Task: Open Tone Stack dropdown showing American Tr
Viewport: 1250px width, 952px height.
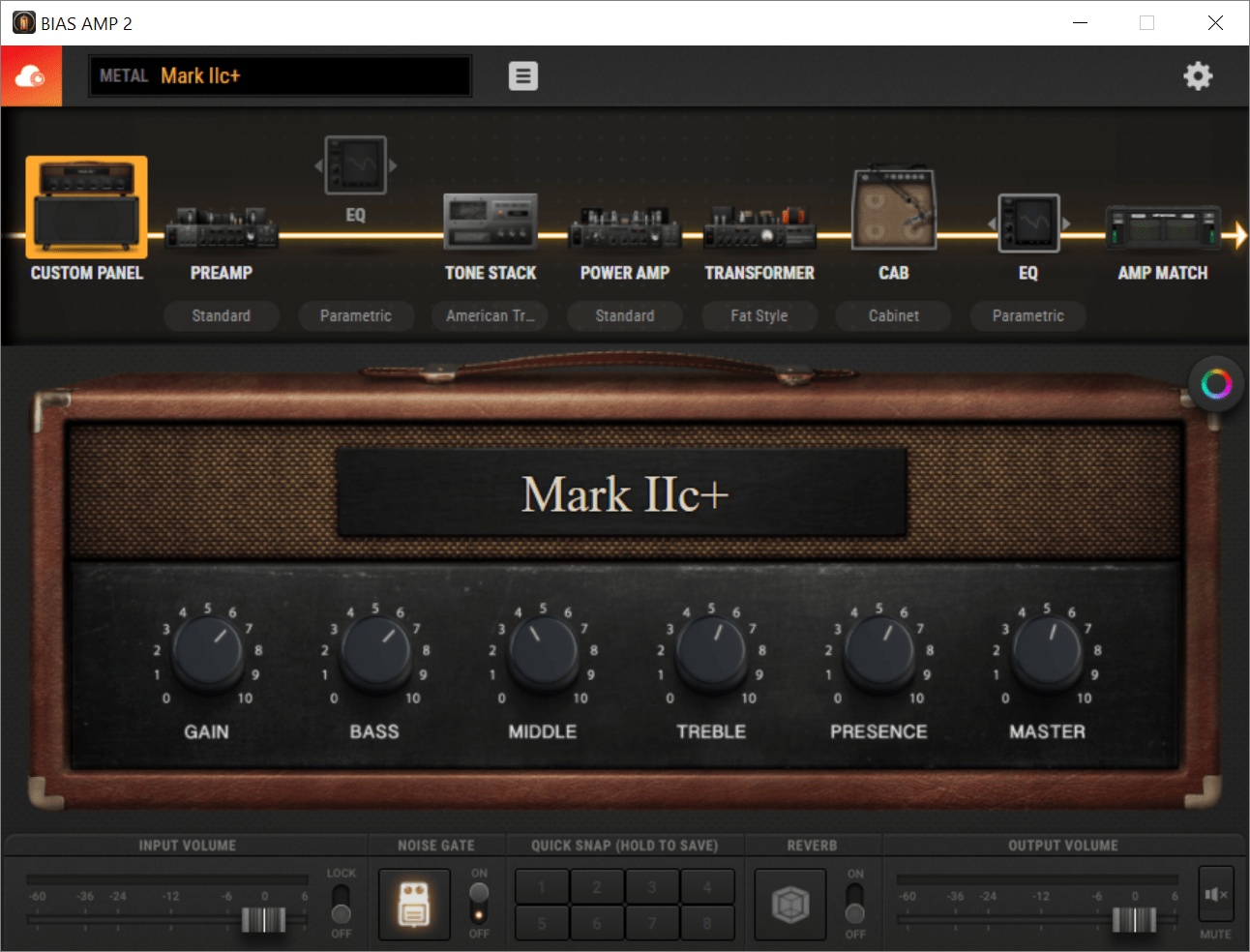Action: 491,315
